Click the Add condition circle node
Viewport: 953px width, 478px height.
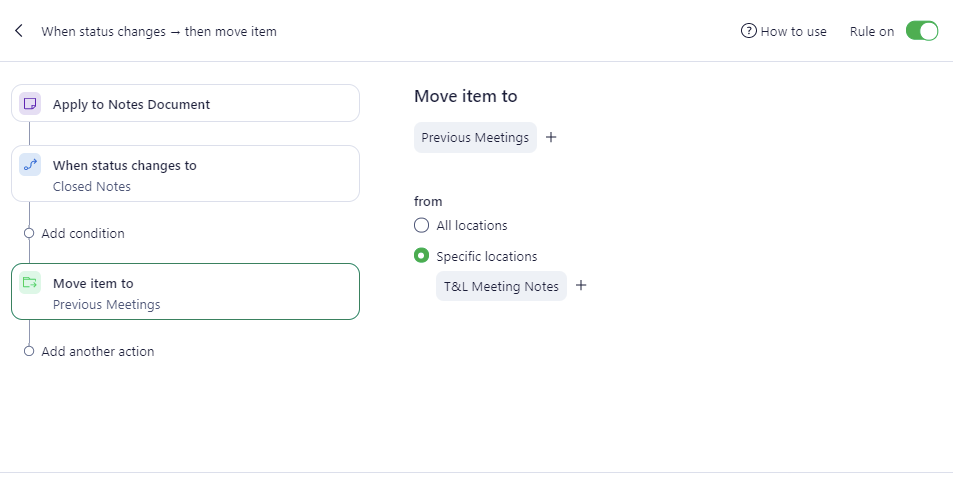29,233
